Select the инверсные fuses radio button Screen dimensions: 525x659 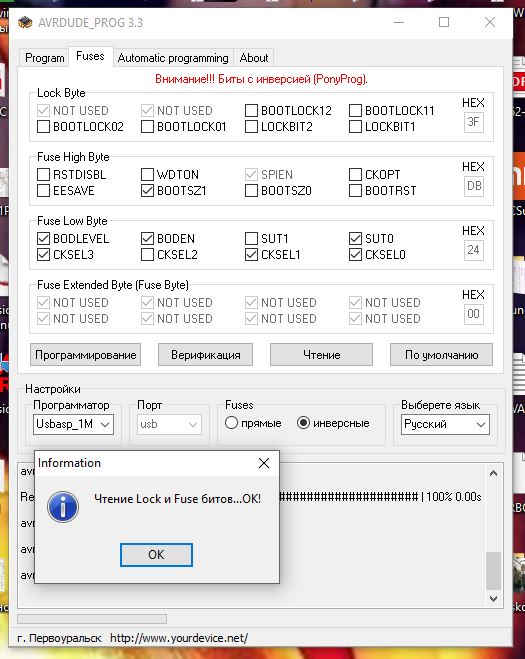(x=303, y=423)
